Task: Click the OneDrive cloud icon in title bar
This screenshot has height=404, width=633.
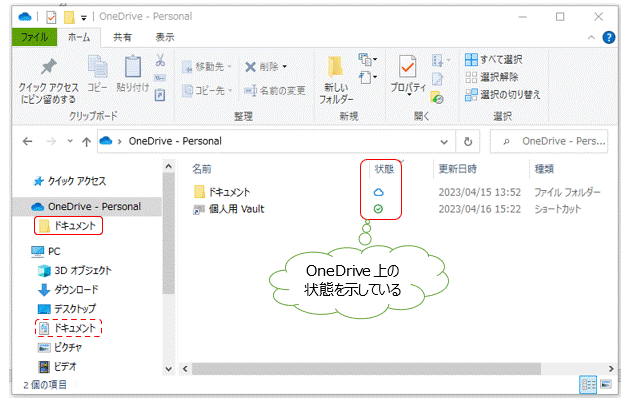Action: (25, 17)
